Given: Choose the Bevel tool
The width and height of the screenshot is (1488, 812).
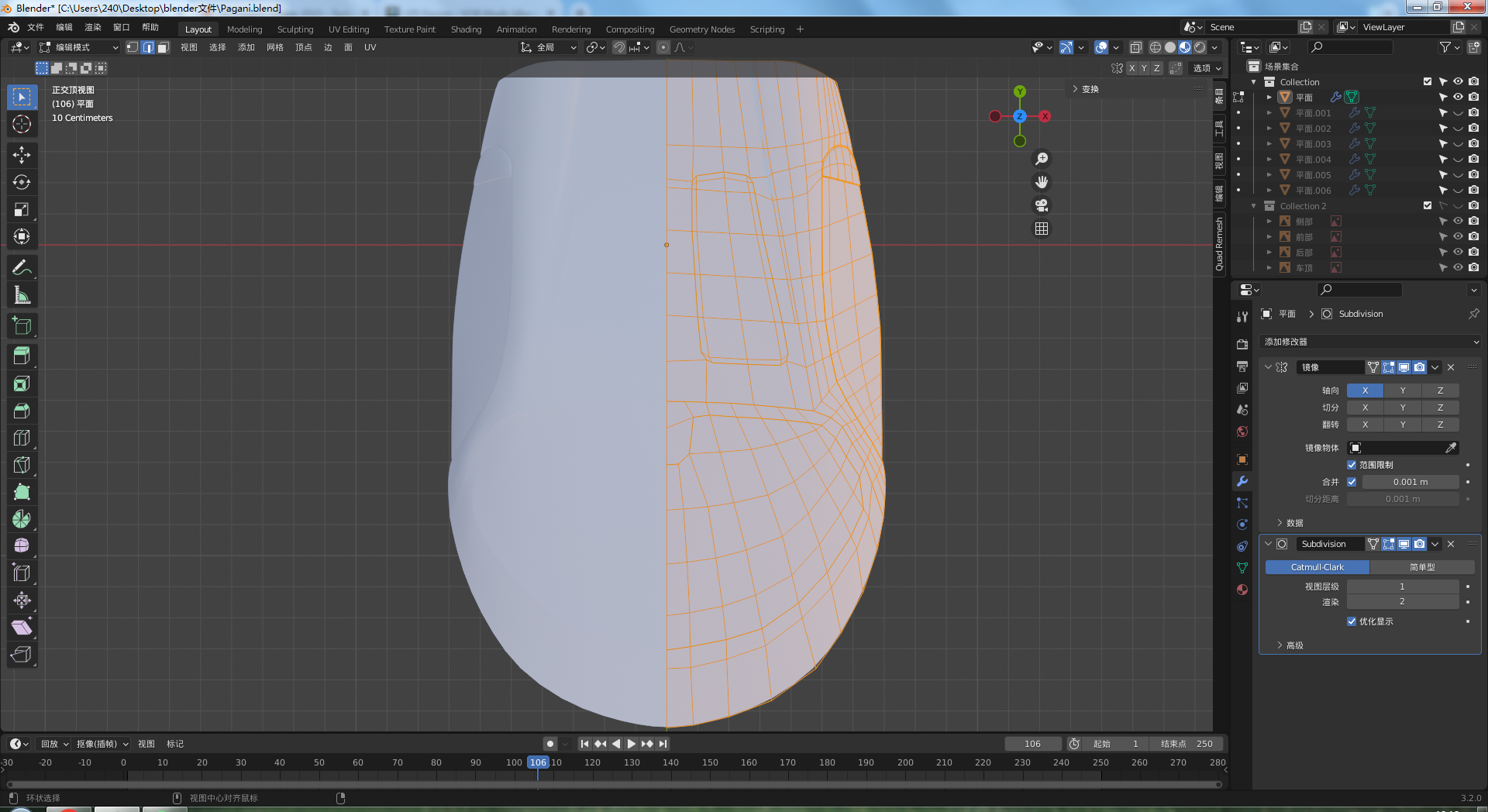Looking at the screenshot, I should pos(22,411).
